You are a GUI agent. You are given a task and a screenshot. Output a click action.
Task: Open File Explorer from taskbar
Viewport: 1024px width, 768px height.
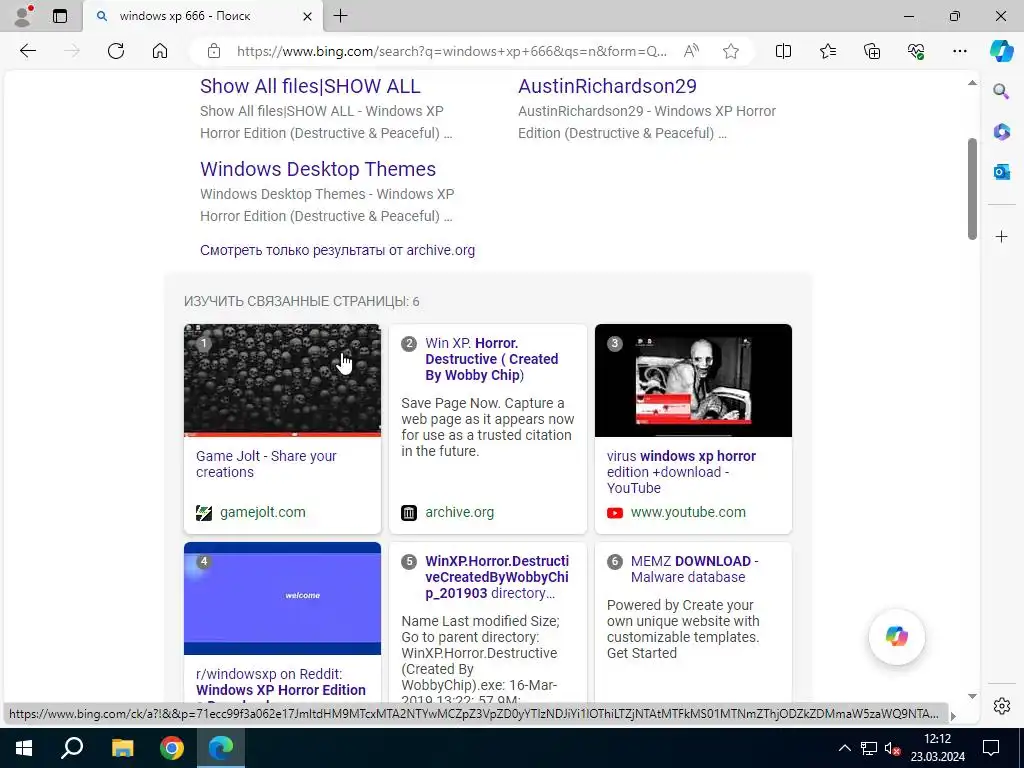[x=122, y=748]
